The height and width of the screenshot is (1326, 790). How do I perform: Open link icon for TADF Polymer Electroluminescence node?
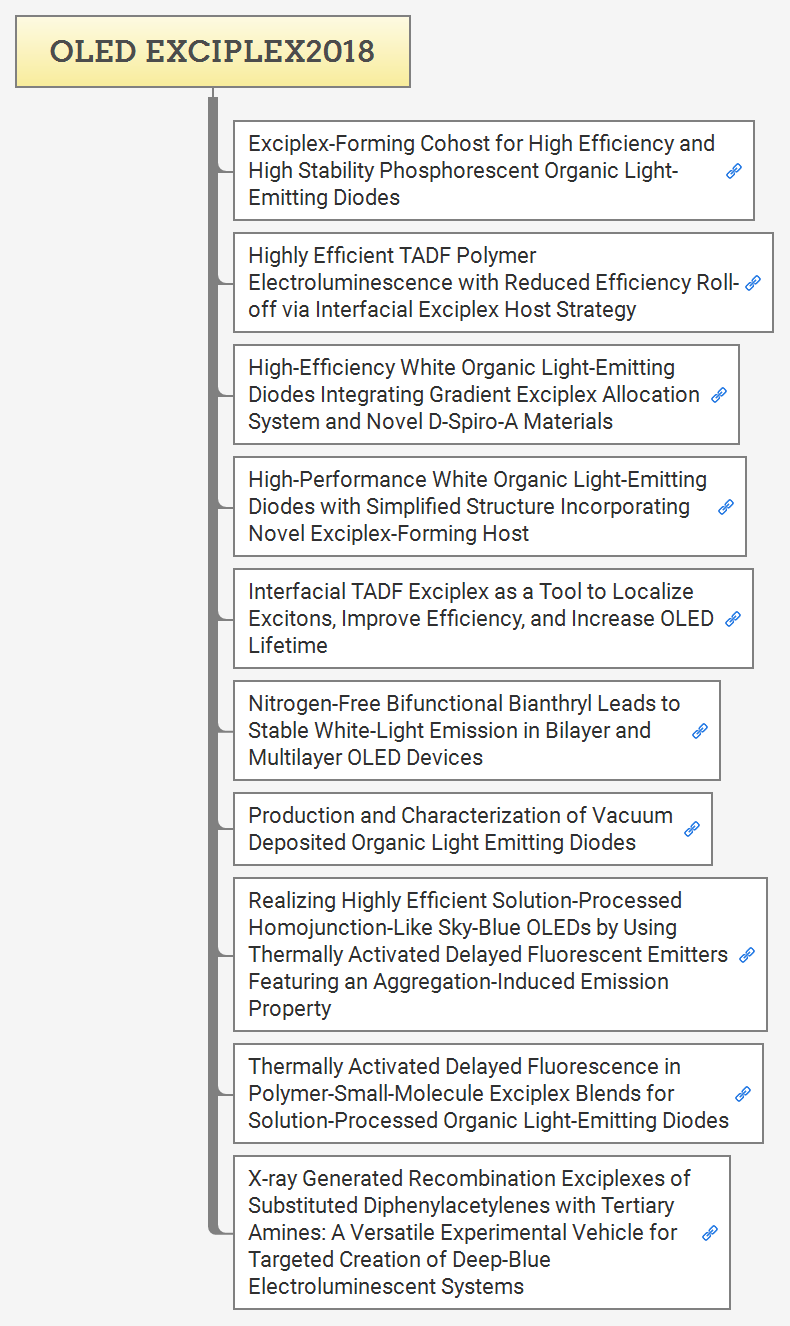753,283
